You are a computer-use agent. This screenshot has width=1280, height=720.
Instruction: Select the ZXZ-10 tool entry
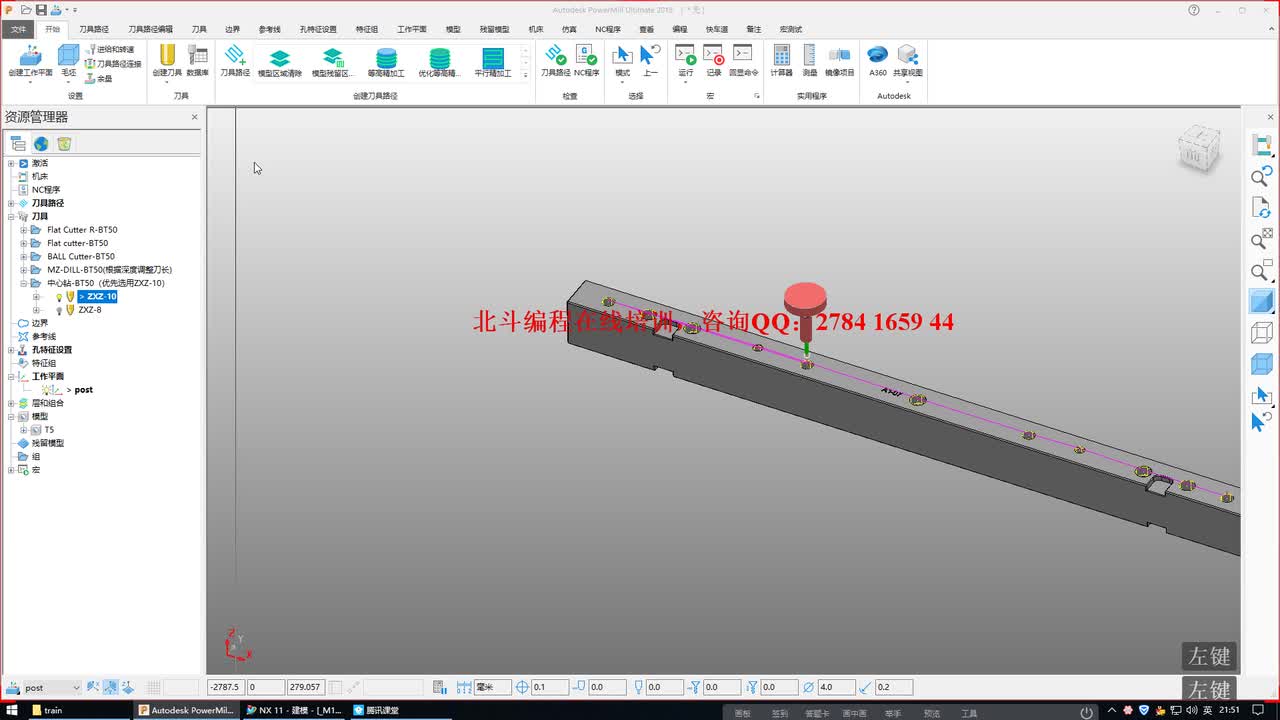tap(98, 297)
